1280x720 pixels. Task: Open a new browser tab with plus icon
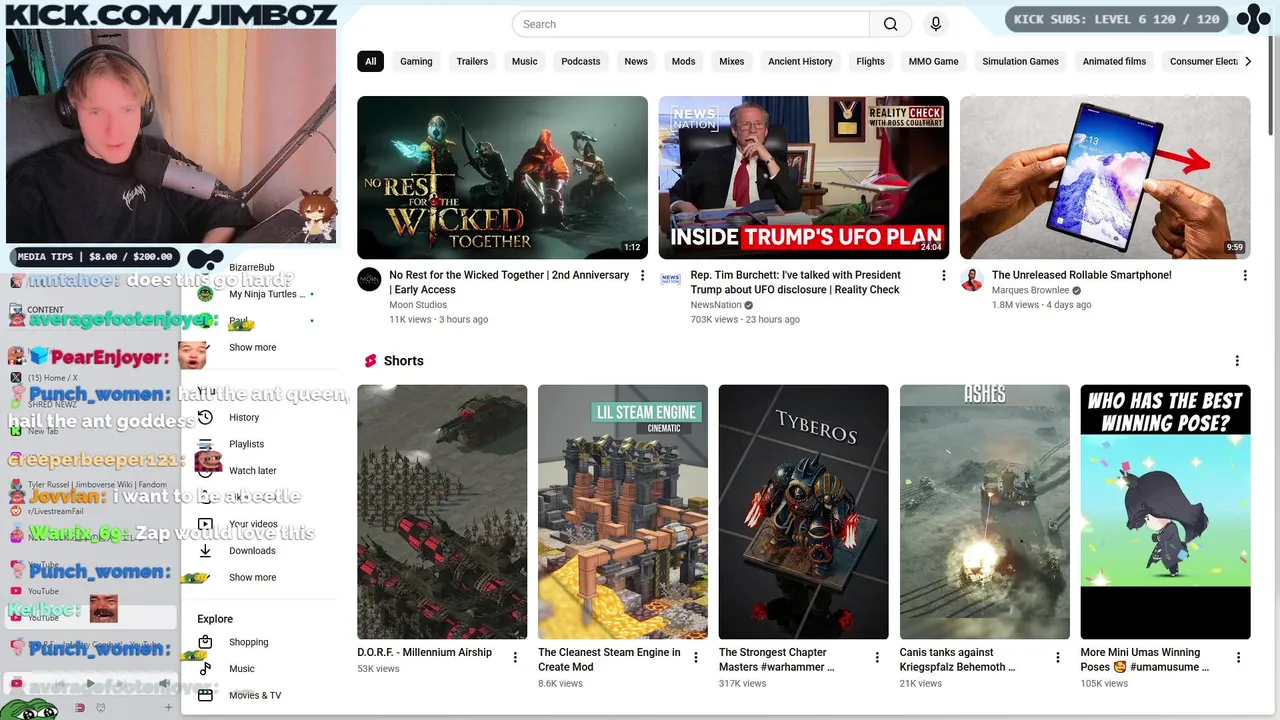pos(168,708)
